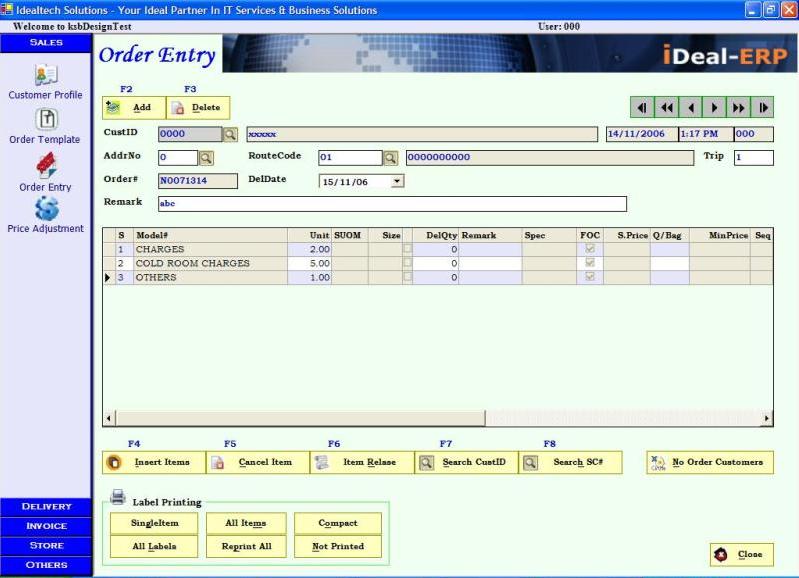Click the SingleItem label printing button
The height and width of the screenshot is (578, 799).
[x=154, y=523]
